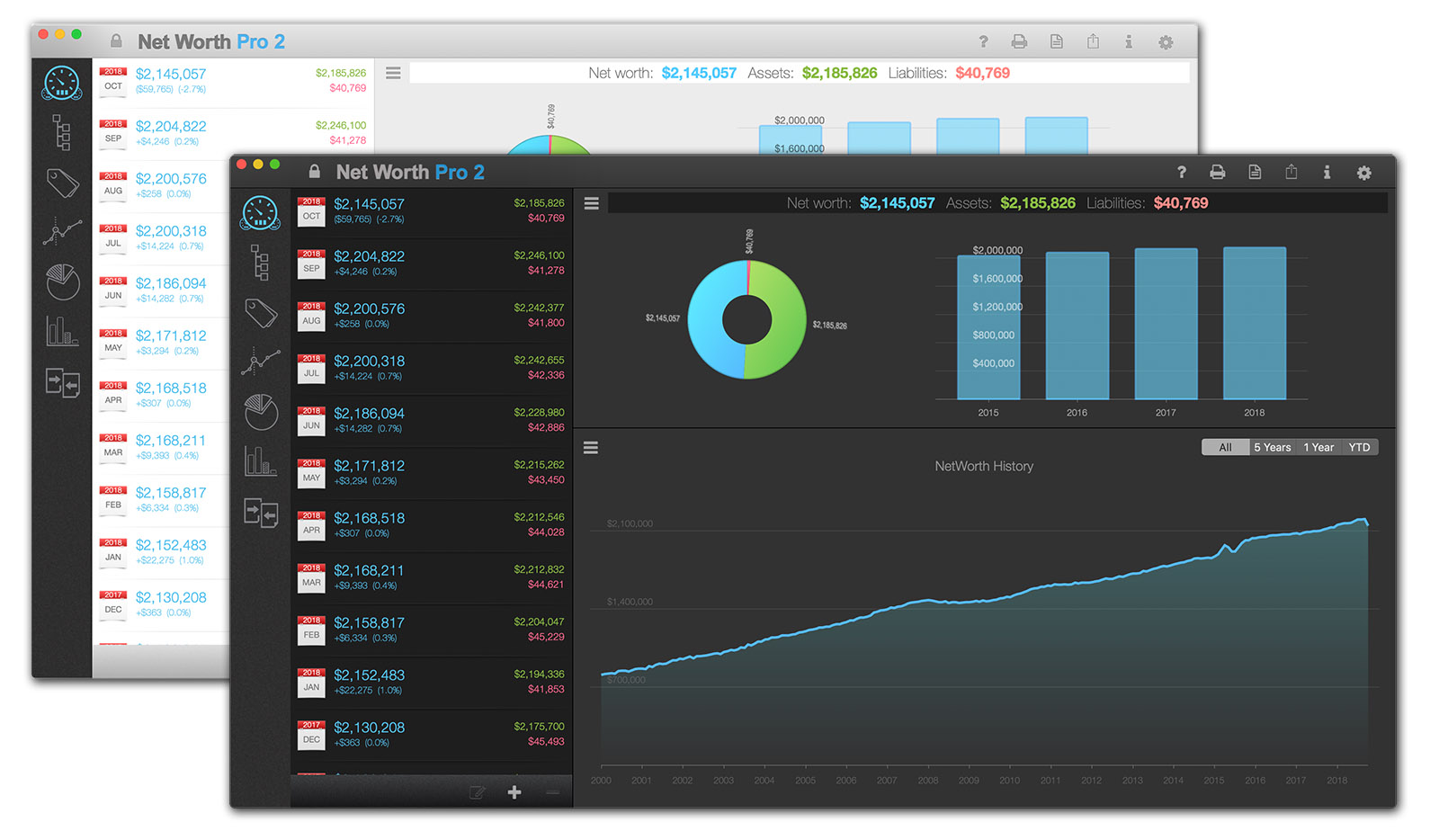Click the 2016 bar in dark bar chart
Viewport: 1439px width, 840px height.
pos(1077,326)
